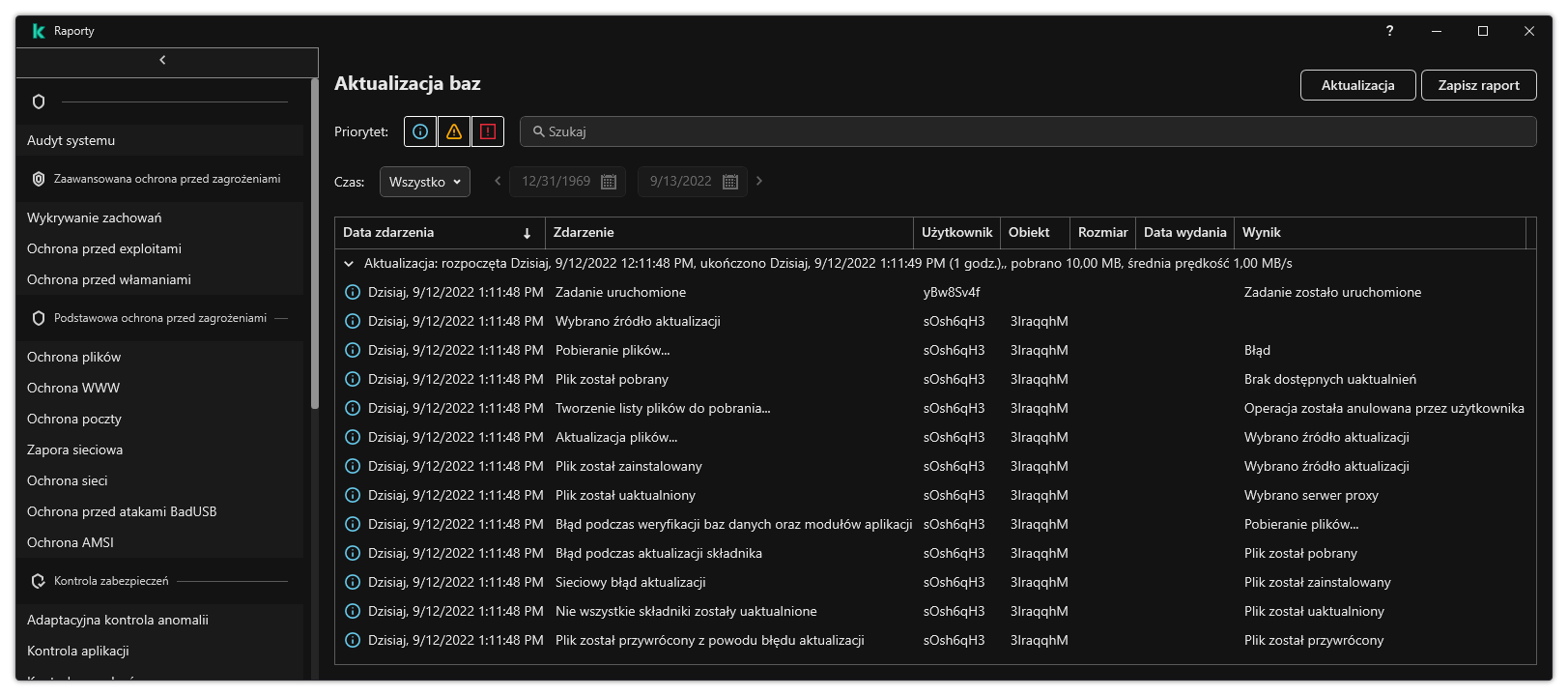Toggle the informational priority filter

click(x=420, y=131)
